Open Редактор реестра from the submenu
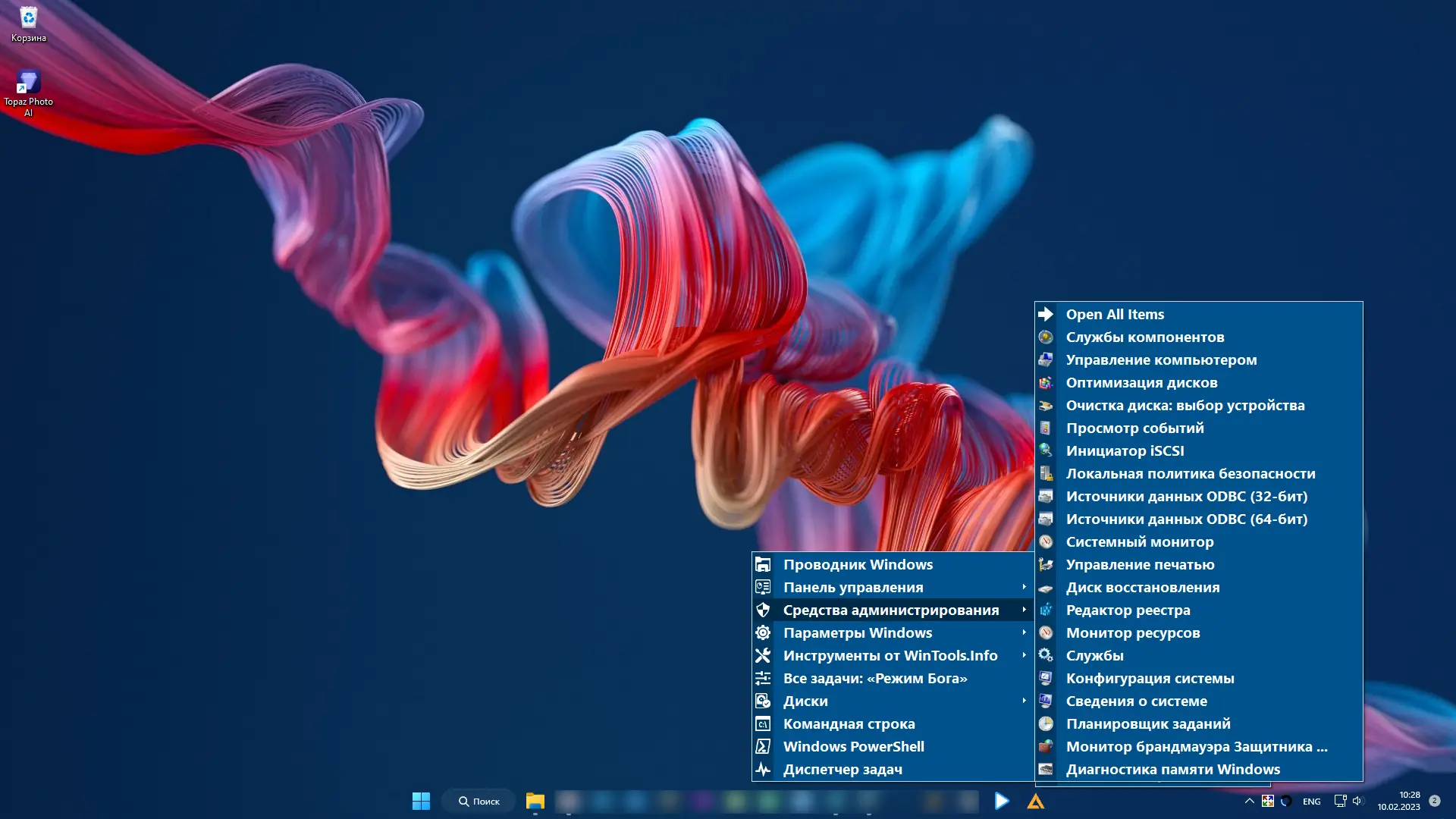 click(x=1128, y=610)
